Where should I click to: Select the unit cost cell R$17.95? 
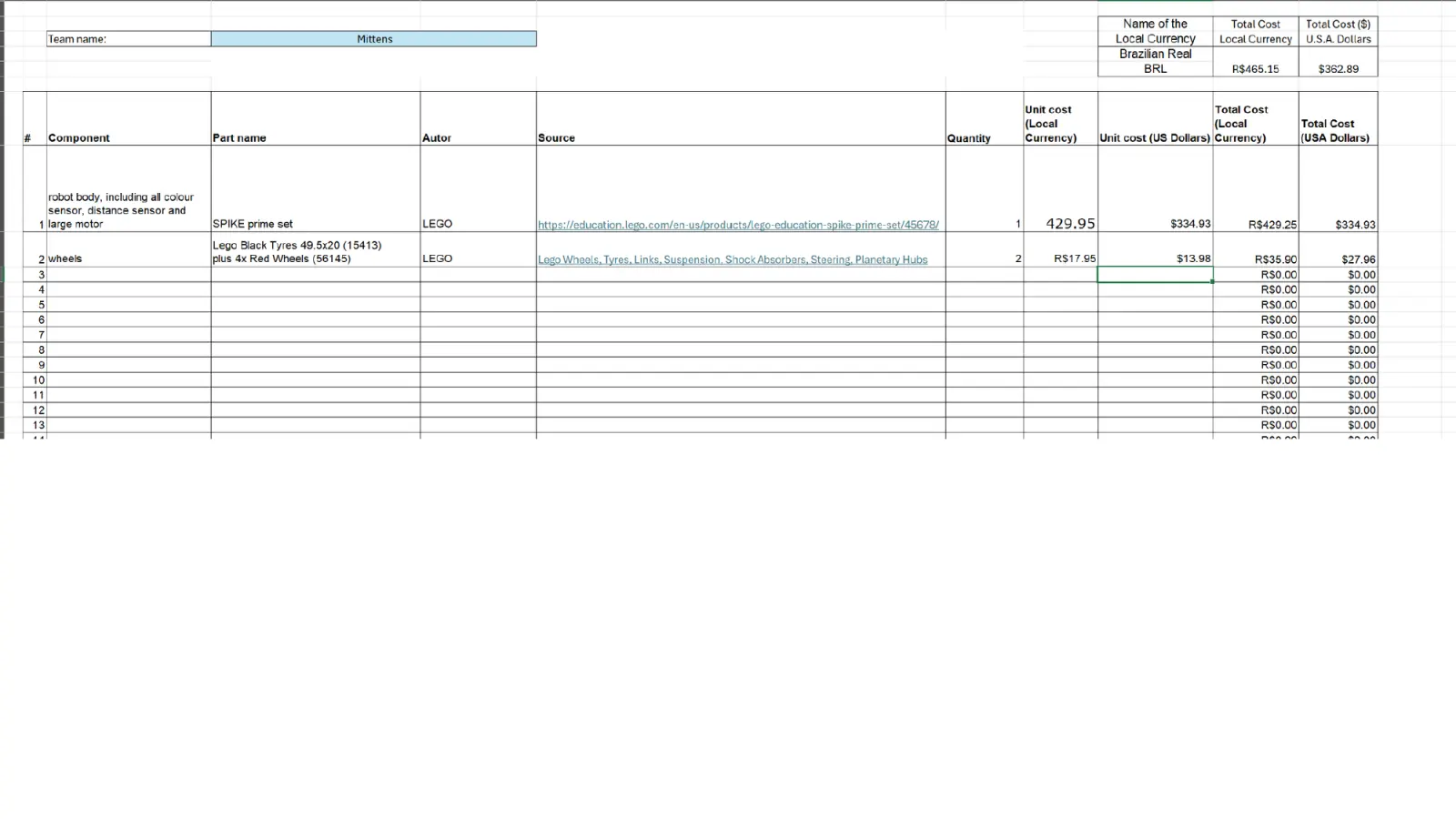click(x=1061, y=249)
